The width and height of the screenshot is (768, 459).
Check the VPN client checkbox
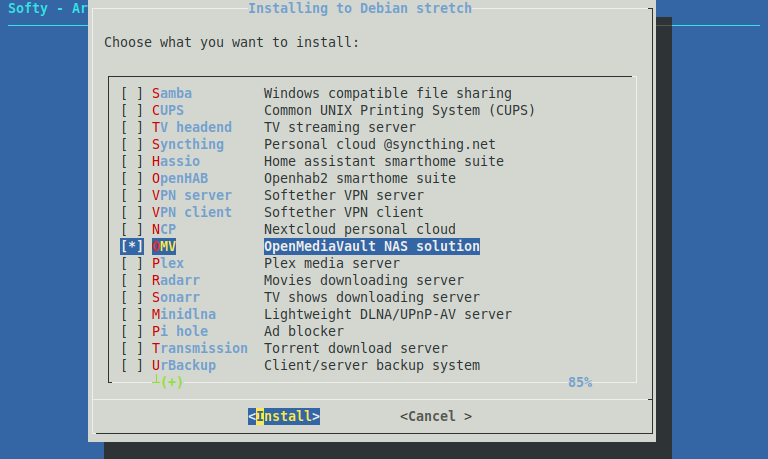pos(132,212)
